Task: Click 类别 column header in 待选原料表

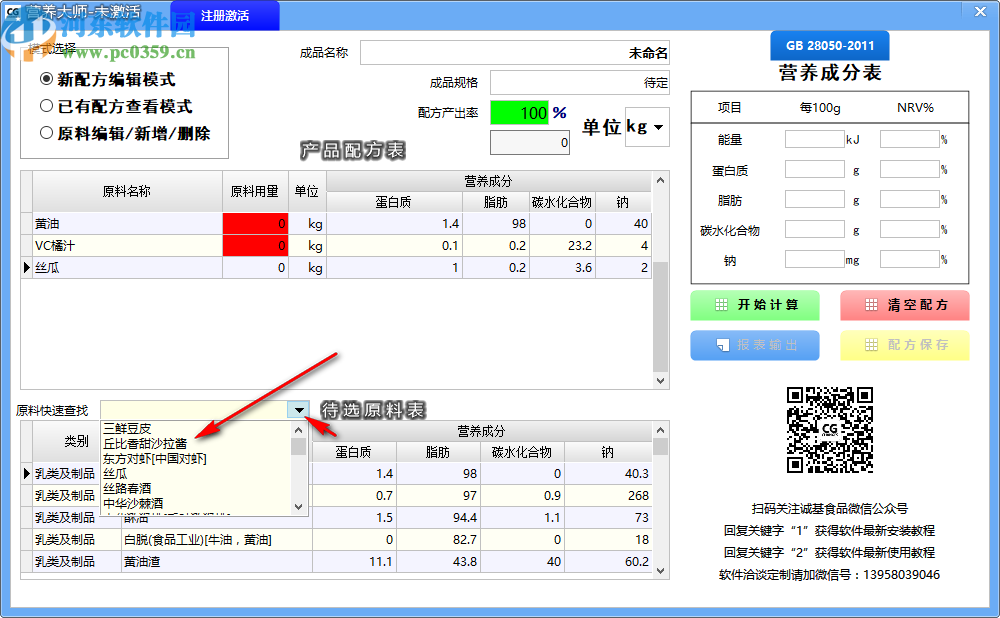Action: point(77,441)
